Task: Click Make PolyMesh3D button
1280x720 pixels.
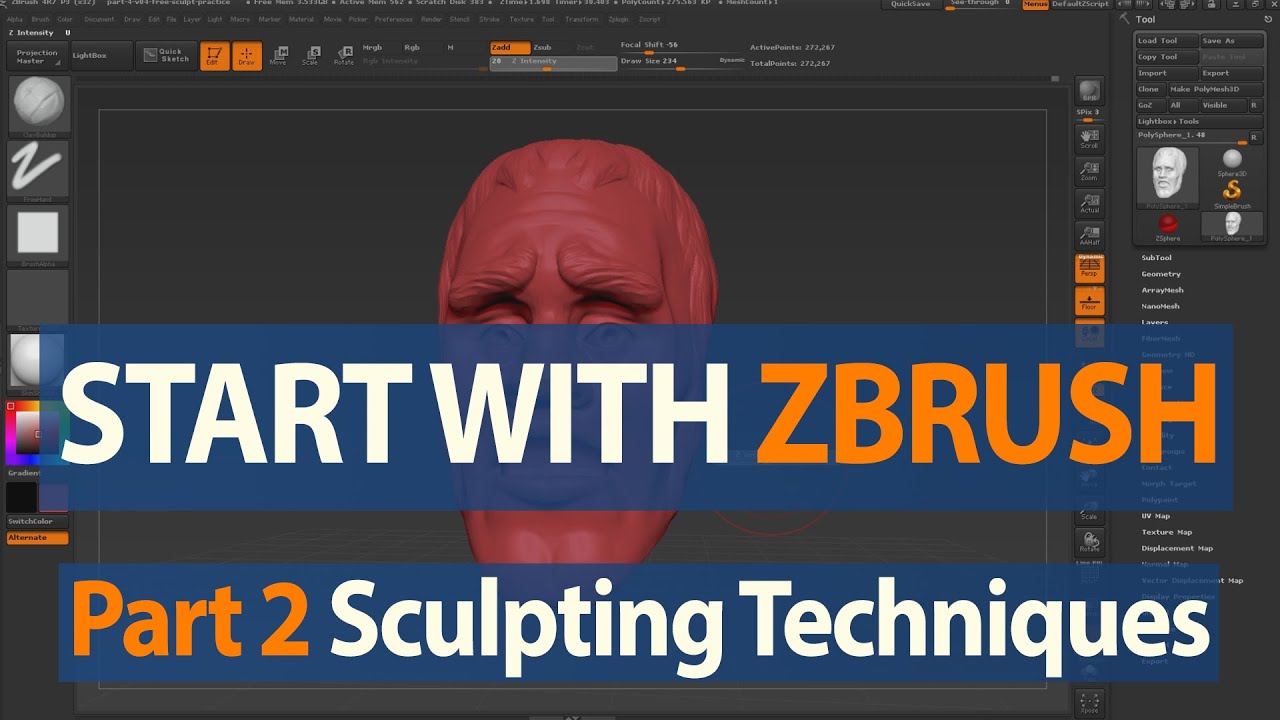Action: coord(1216,89)
